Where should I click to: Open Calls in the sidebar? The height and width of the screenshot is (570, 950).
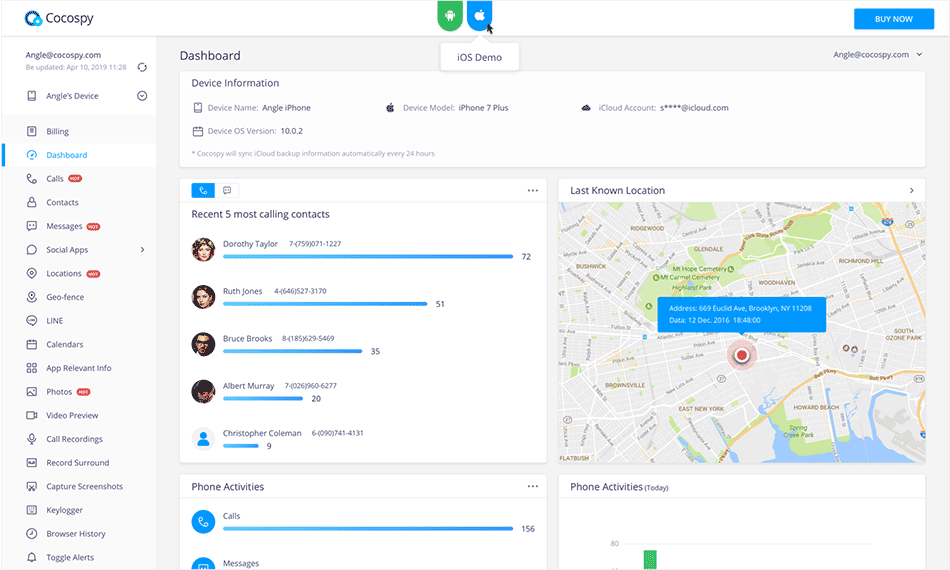(x=55, y=179)
